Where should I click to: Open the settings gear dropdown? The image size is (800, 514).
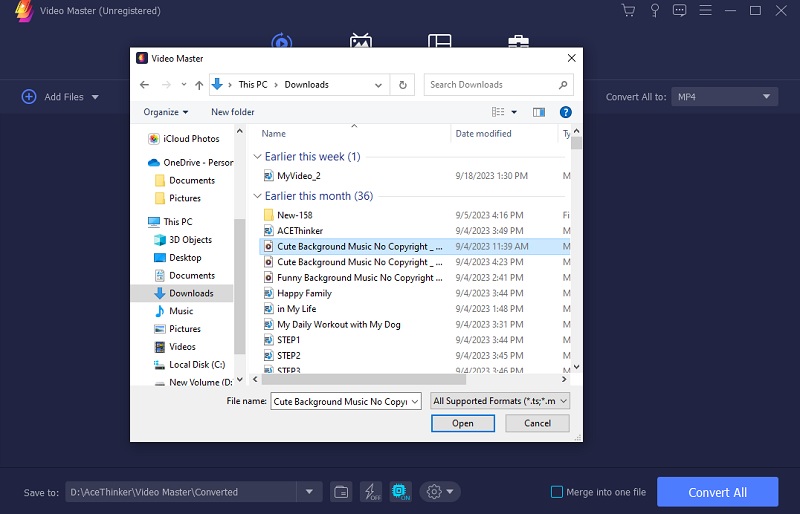click(x=440, y=492)
